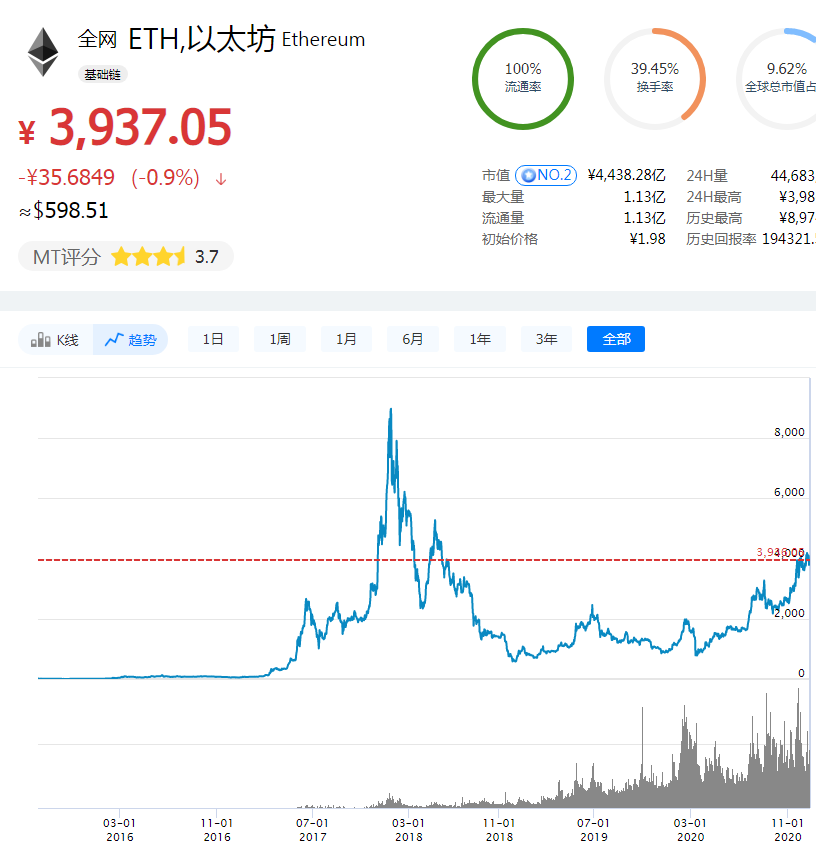Click the 初始价格 label
Image resolution: width=816 pixels, height=858 pixels.
[x=510, y=239]
